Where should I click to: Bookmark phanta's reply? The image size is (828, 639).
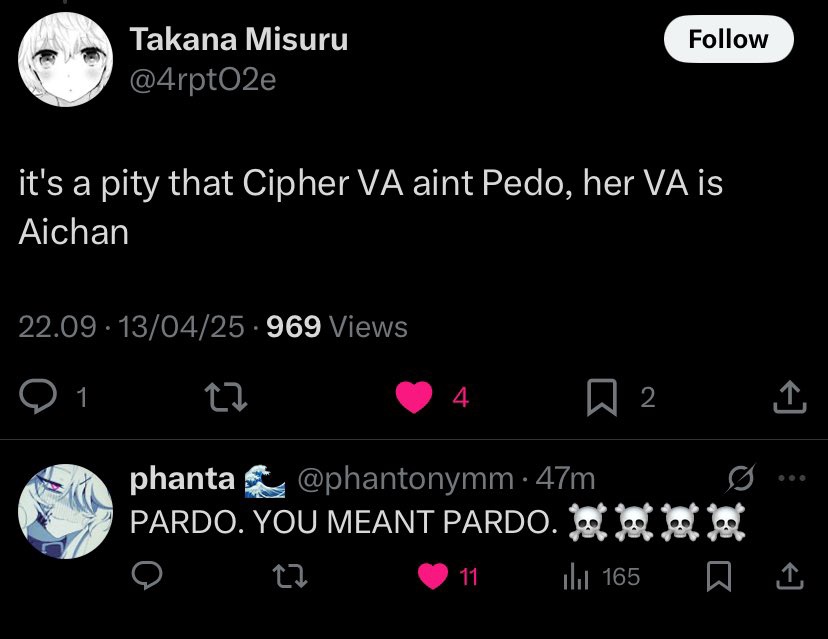coord(717,577)
